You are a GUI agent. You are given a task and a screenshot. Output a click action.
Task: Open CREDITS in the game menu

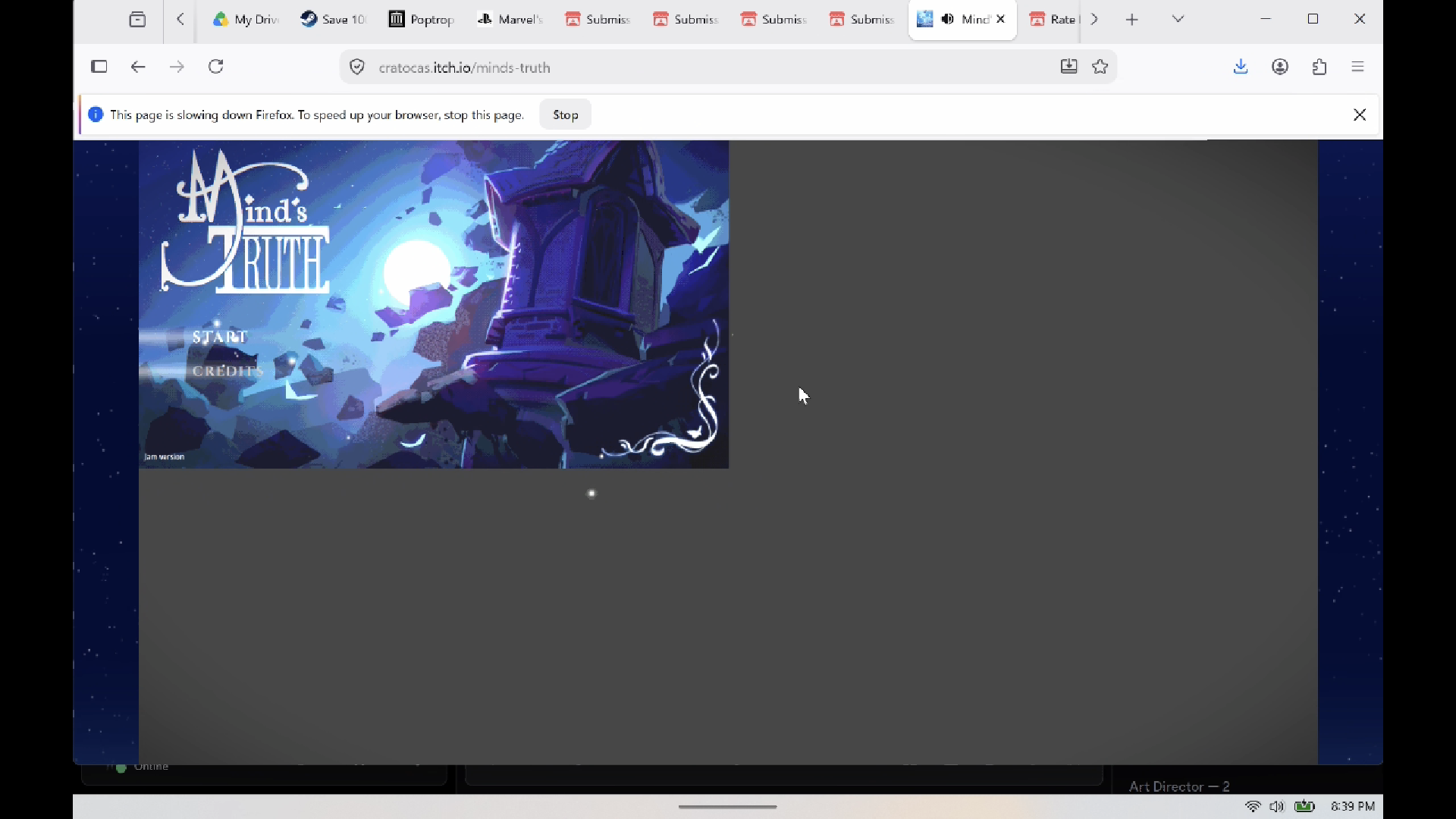(227, 371)
